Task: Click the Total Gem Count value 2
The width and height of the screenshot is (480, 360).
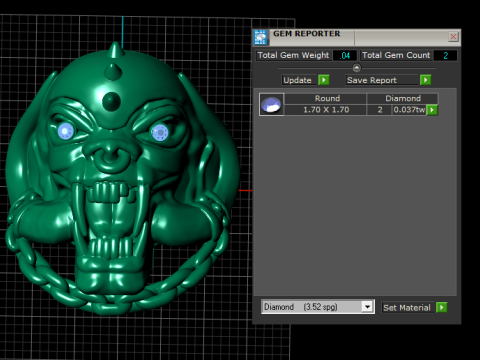Action: (445, 55)
